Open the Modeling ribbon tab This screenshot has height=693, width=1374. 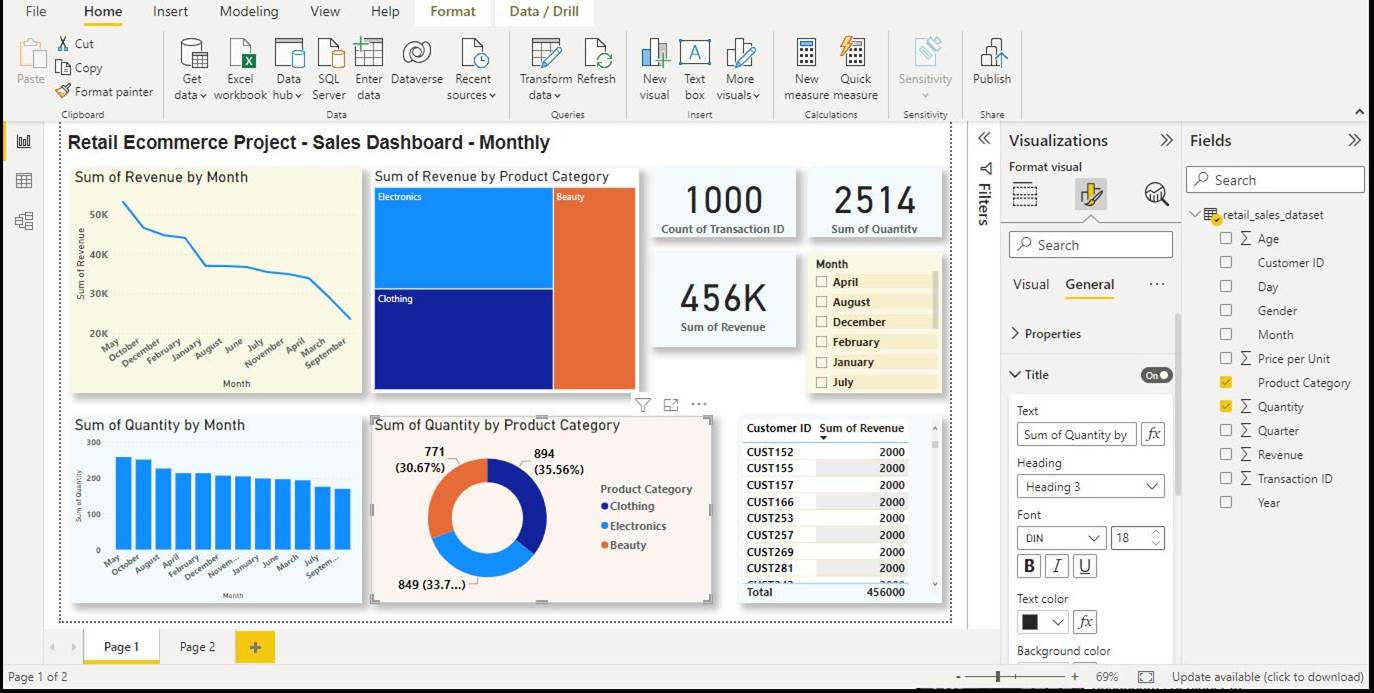tap(249, 12)
